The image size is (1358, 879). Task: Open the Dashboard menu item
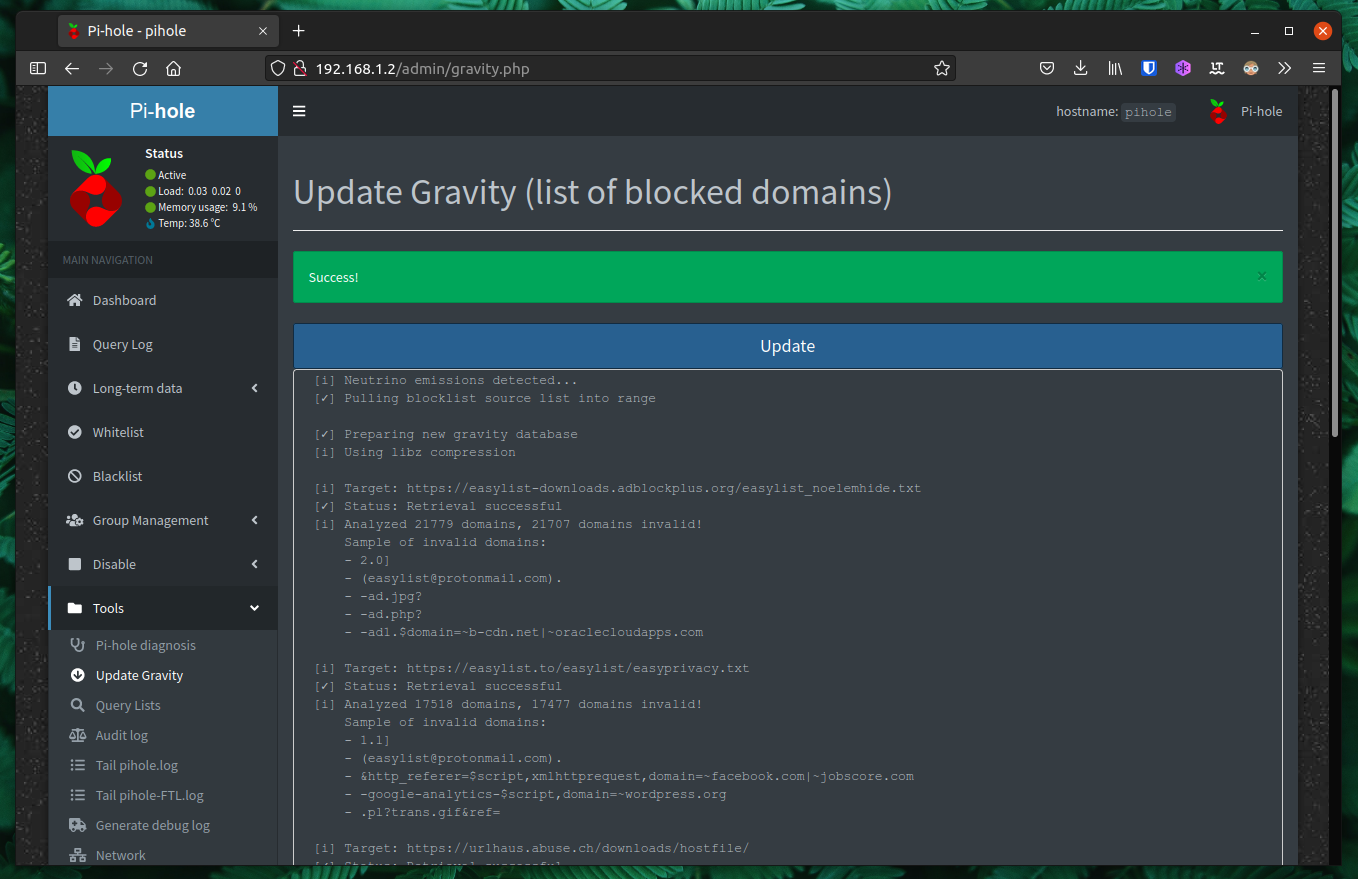click(163, 300)
